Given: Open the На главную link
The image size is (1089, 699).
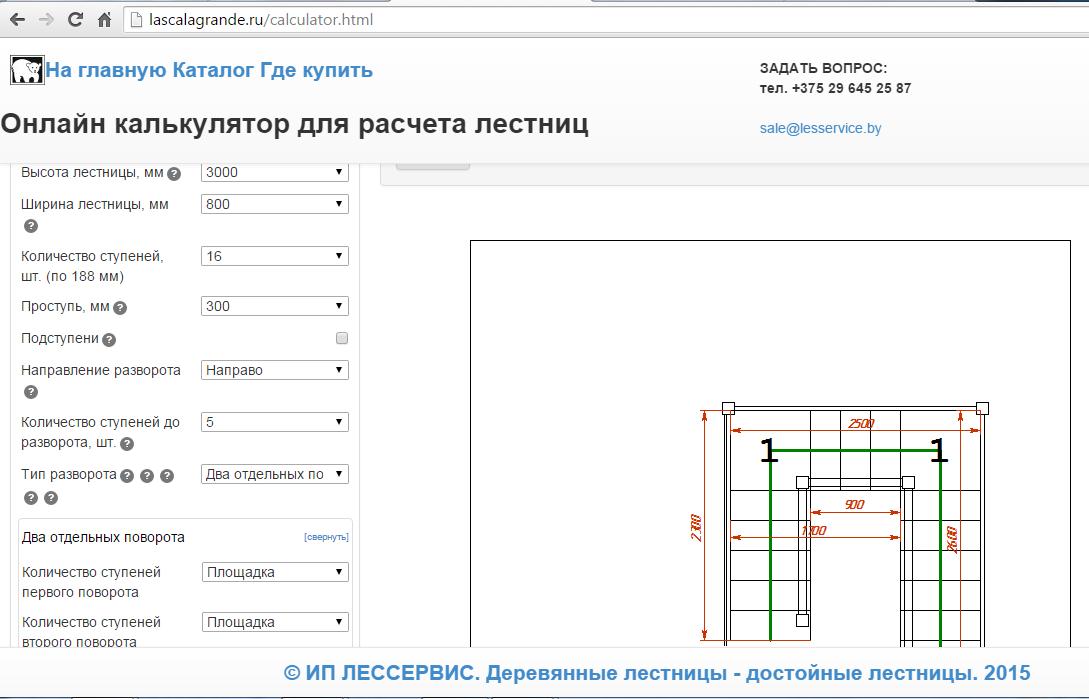Looking at the screenshot, I should 106,70.
